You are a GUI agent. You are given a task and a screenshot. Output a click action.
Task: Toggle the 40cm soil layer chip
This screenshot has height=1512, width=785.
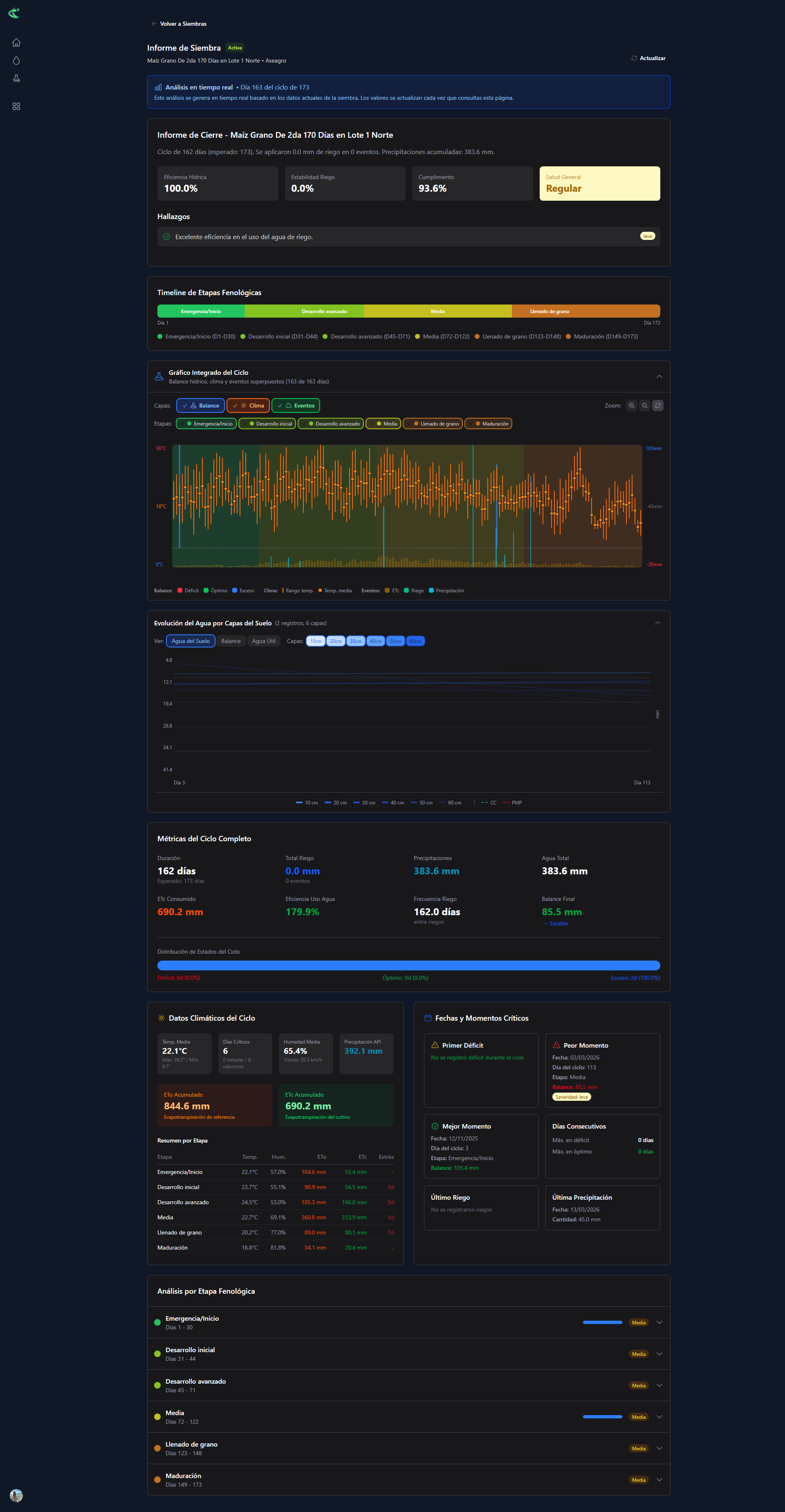click(x=375, y=641)
